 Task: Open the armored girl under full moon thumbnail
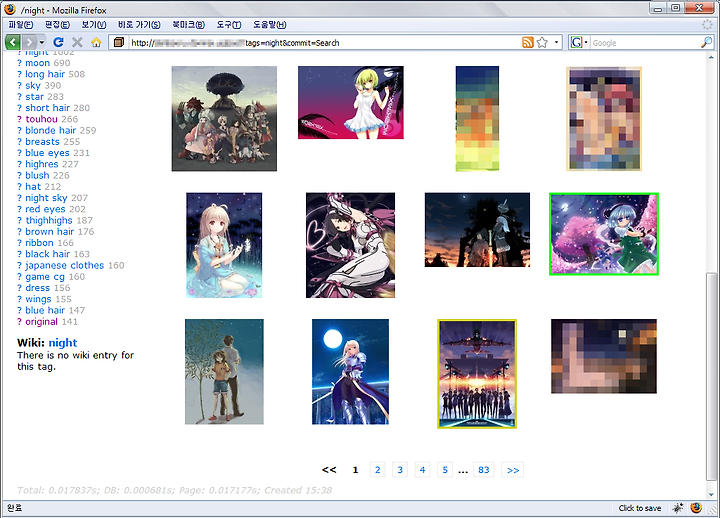click(350, 372)
